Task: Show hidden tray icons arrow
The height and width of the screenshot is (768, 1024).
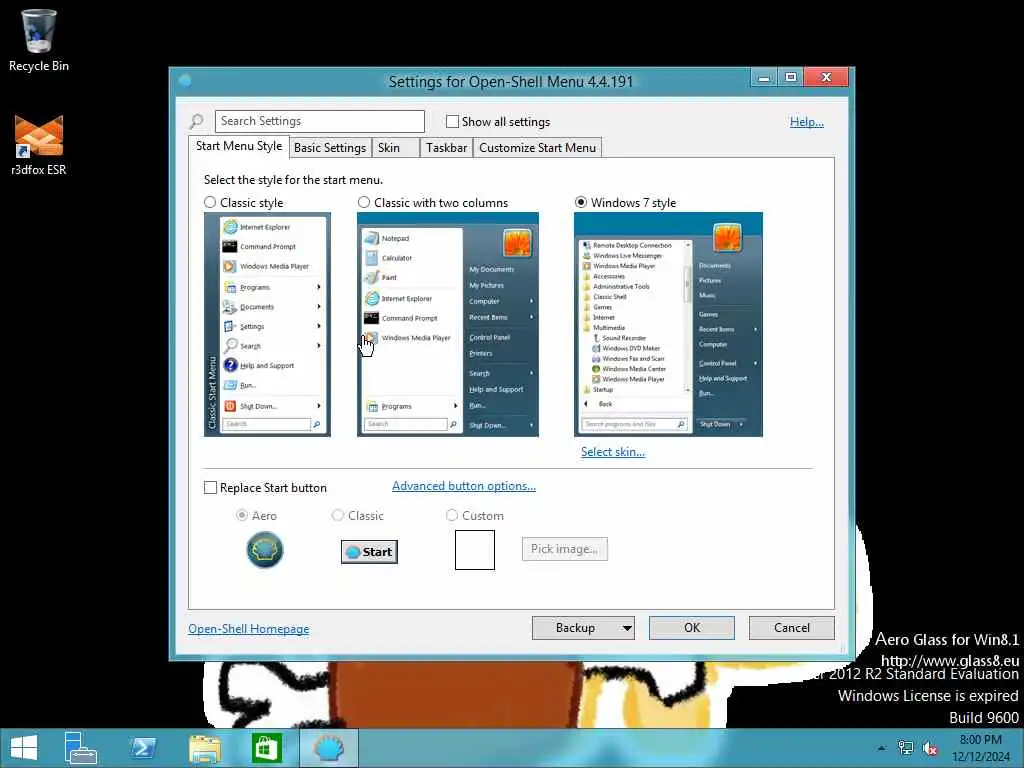Action: tap(882, 748)
